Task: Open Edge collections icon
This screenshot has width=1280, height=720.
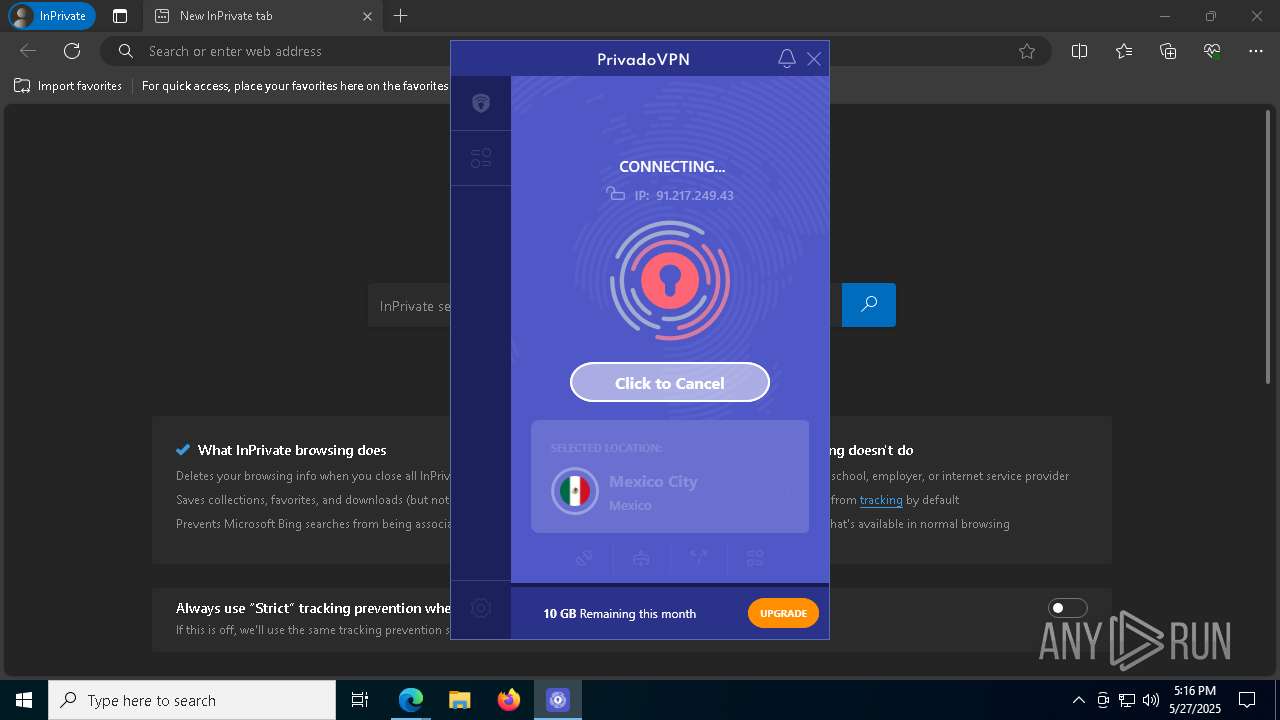Action: (1168, 51)
